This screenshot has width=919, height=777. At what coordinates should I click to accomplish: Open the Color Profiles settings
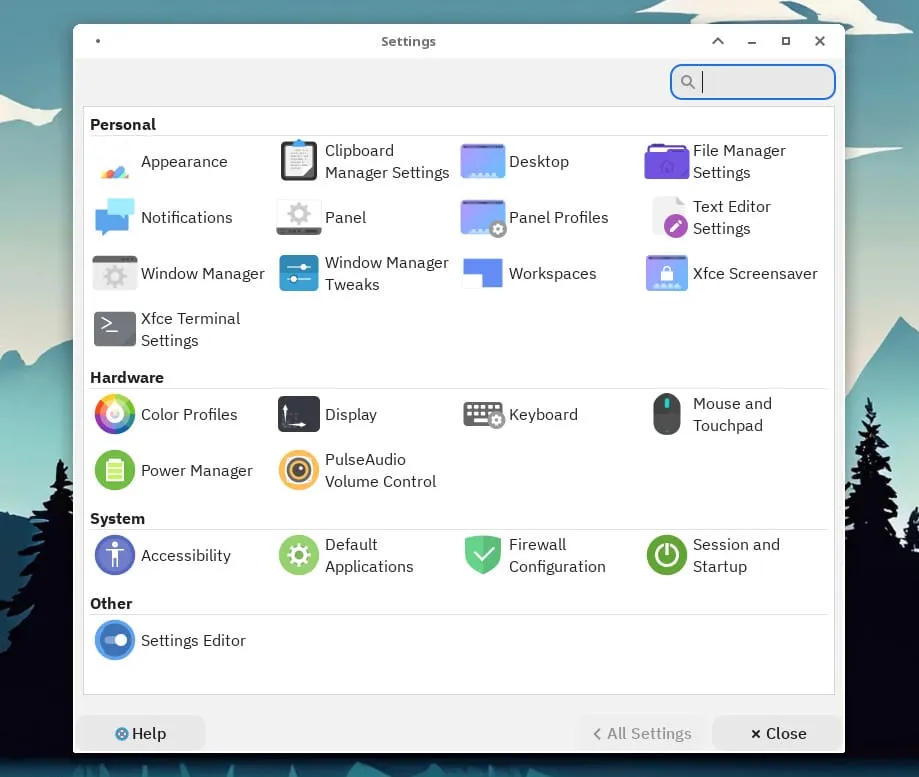(x=115, y=415)
